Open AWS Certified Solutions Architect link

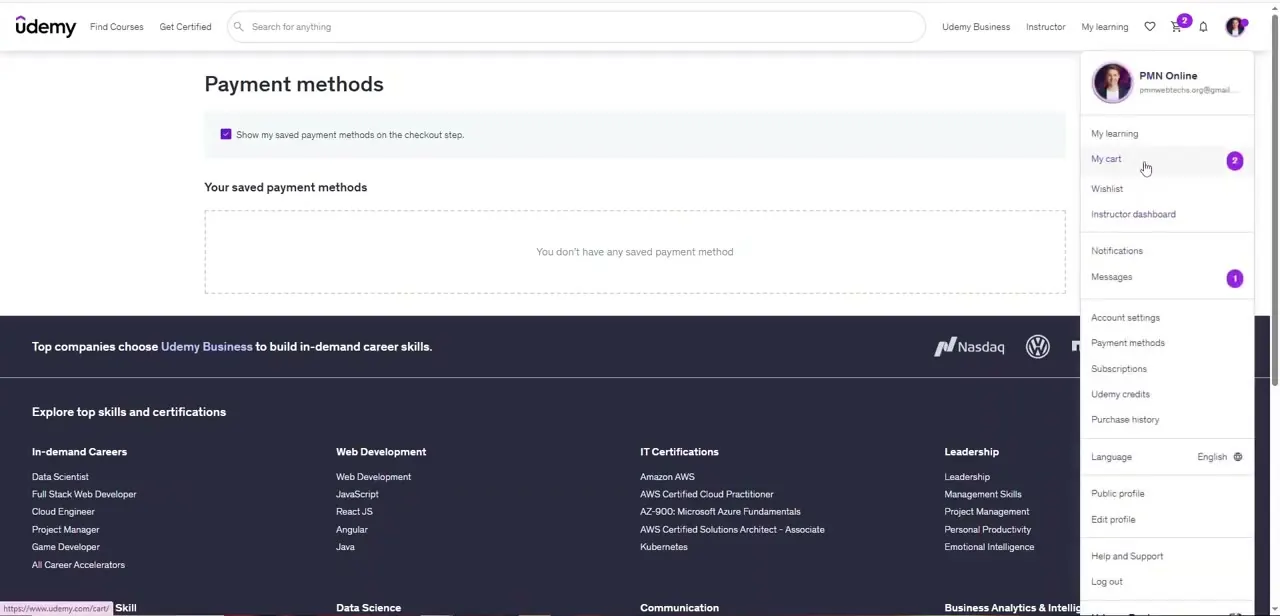click(732, 530)
